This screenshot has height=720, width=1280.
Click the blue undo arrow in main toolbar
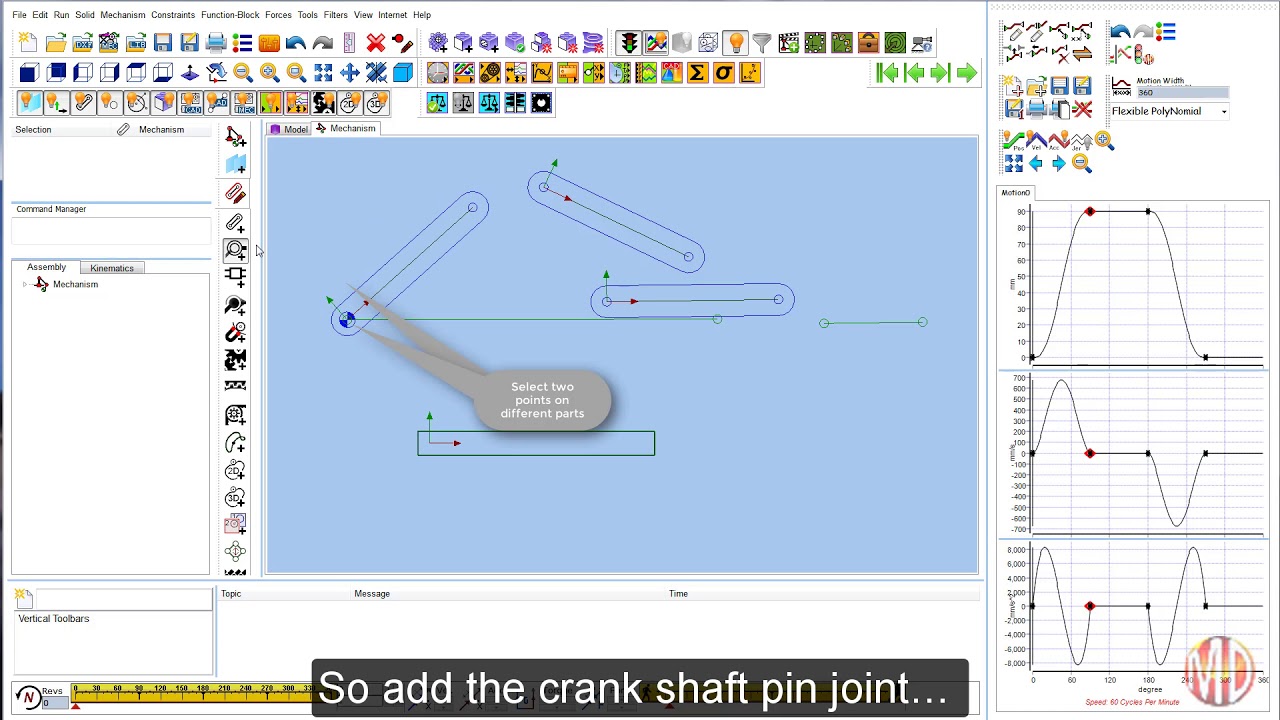[x=295, y=43]
